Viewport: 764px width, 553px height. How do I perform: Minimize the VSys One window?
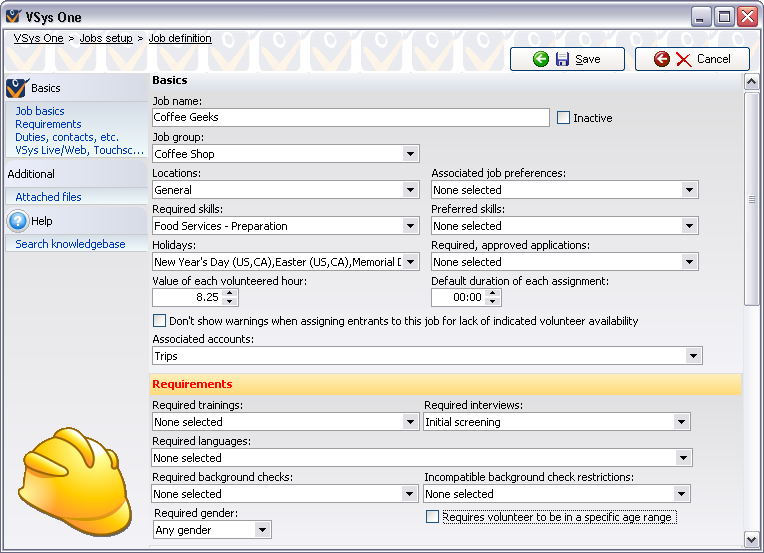pyautogui.click(x=700, y=17)
